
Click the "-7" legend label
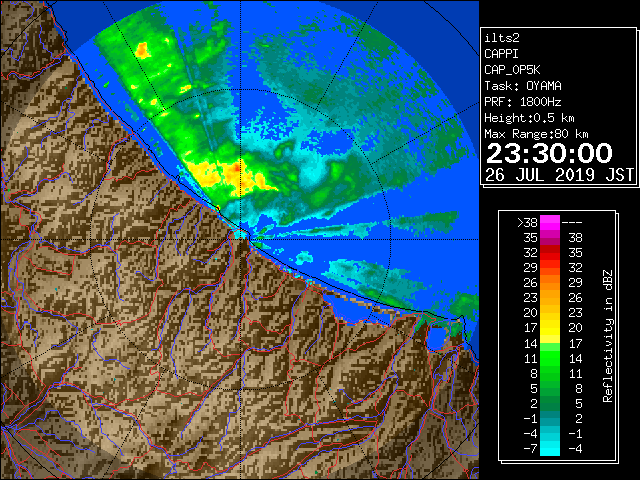pyautogui.click(x=530, y=449)
